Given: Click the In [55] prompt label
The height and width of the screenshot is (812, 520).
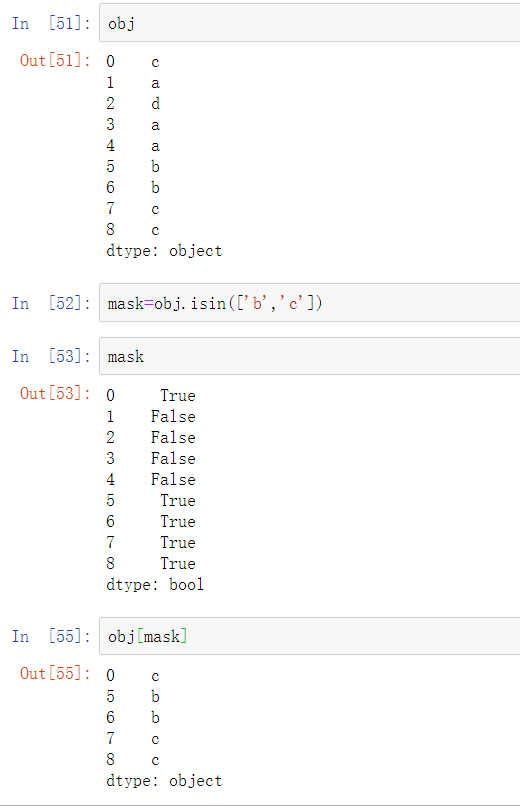Looking at the screenshot, I should click(51, 636).
